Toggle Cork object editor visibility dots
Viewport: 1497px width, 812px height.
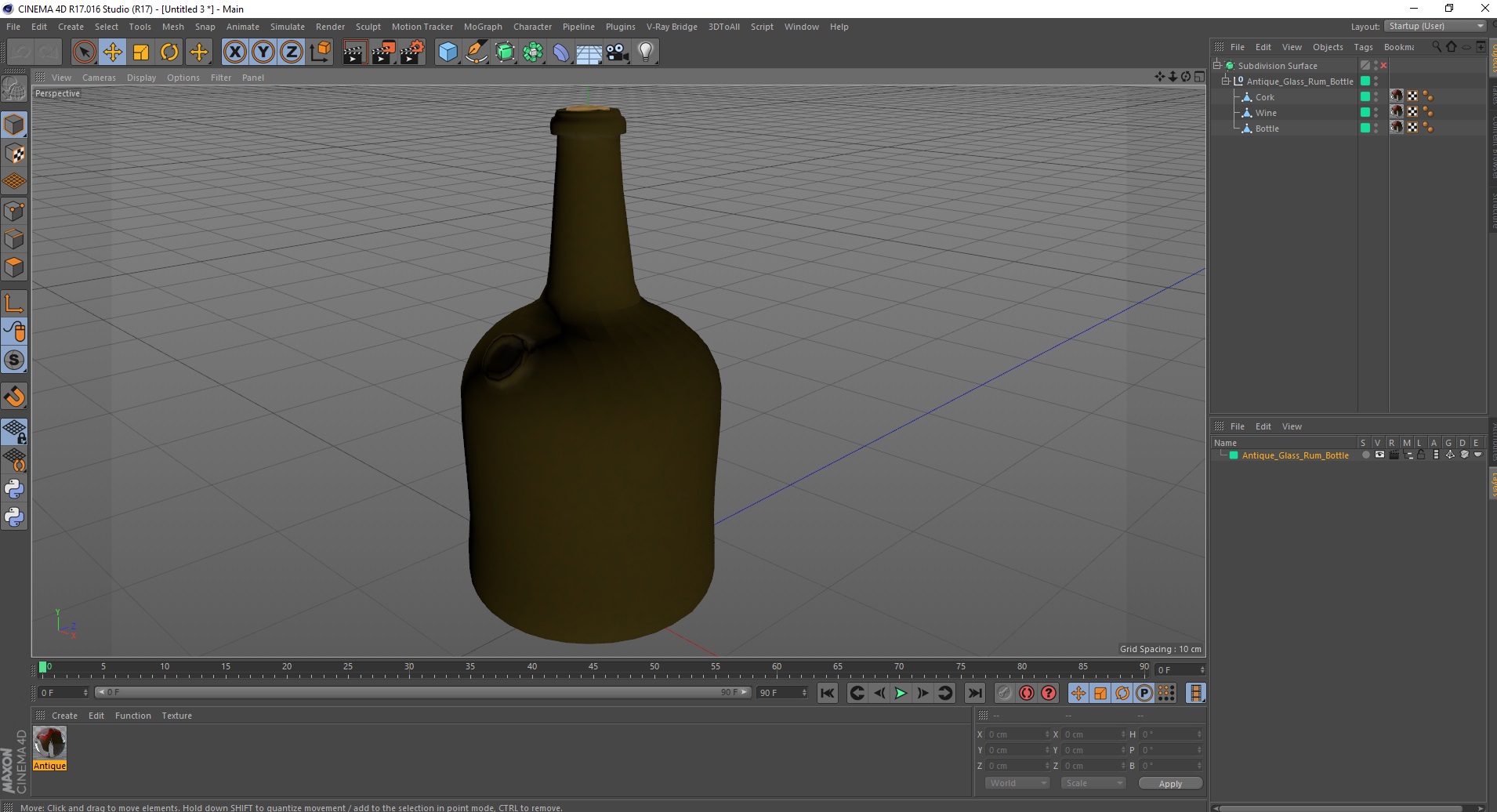tap(1376, 96)
